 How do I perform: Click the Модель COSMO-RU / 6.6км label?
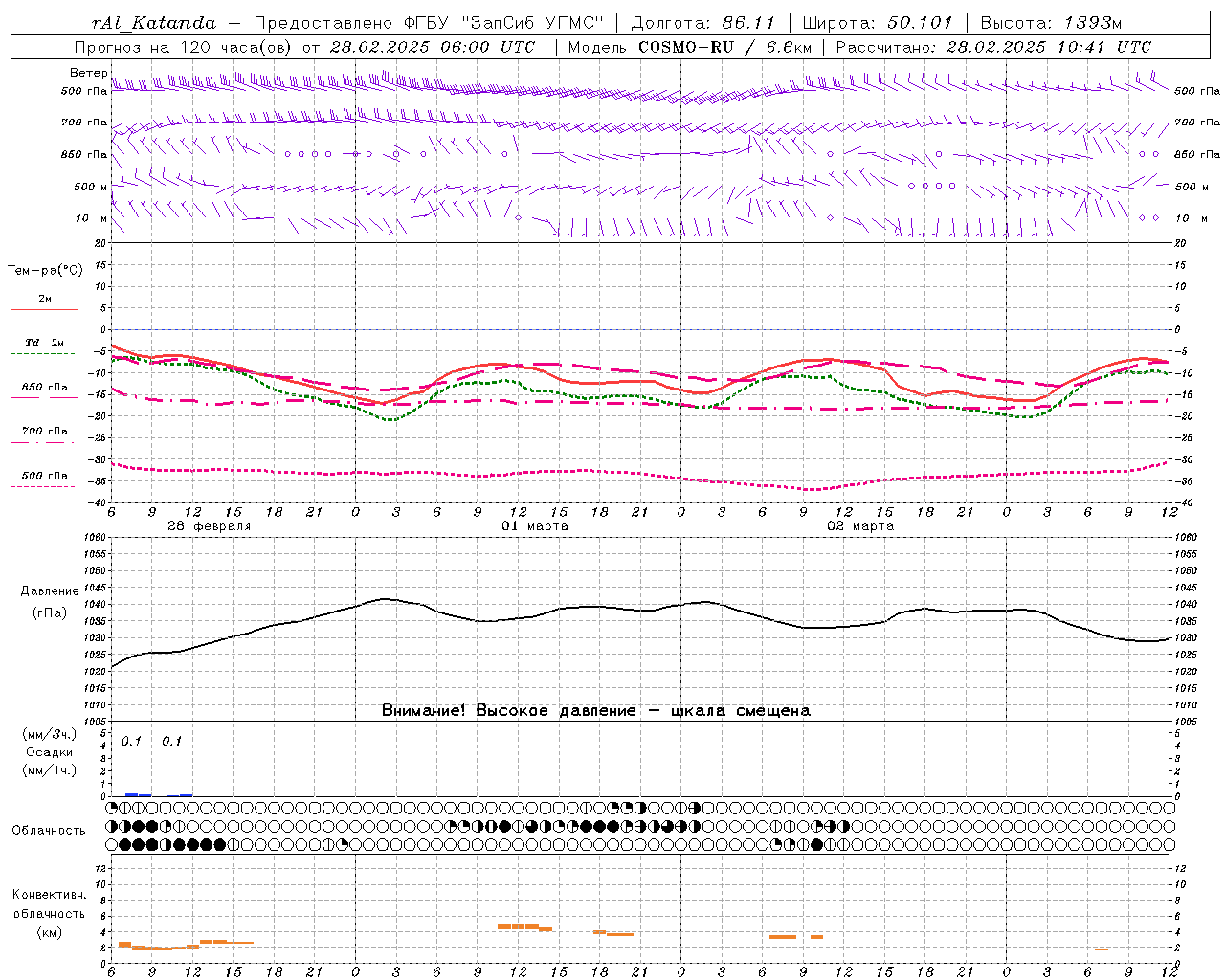click(690, 47)
